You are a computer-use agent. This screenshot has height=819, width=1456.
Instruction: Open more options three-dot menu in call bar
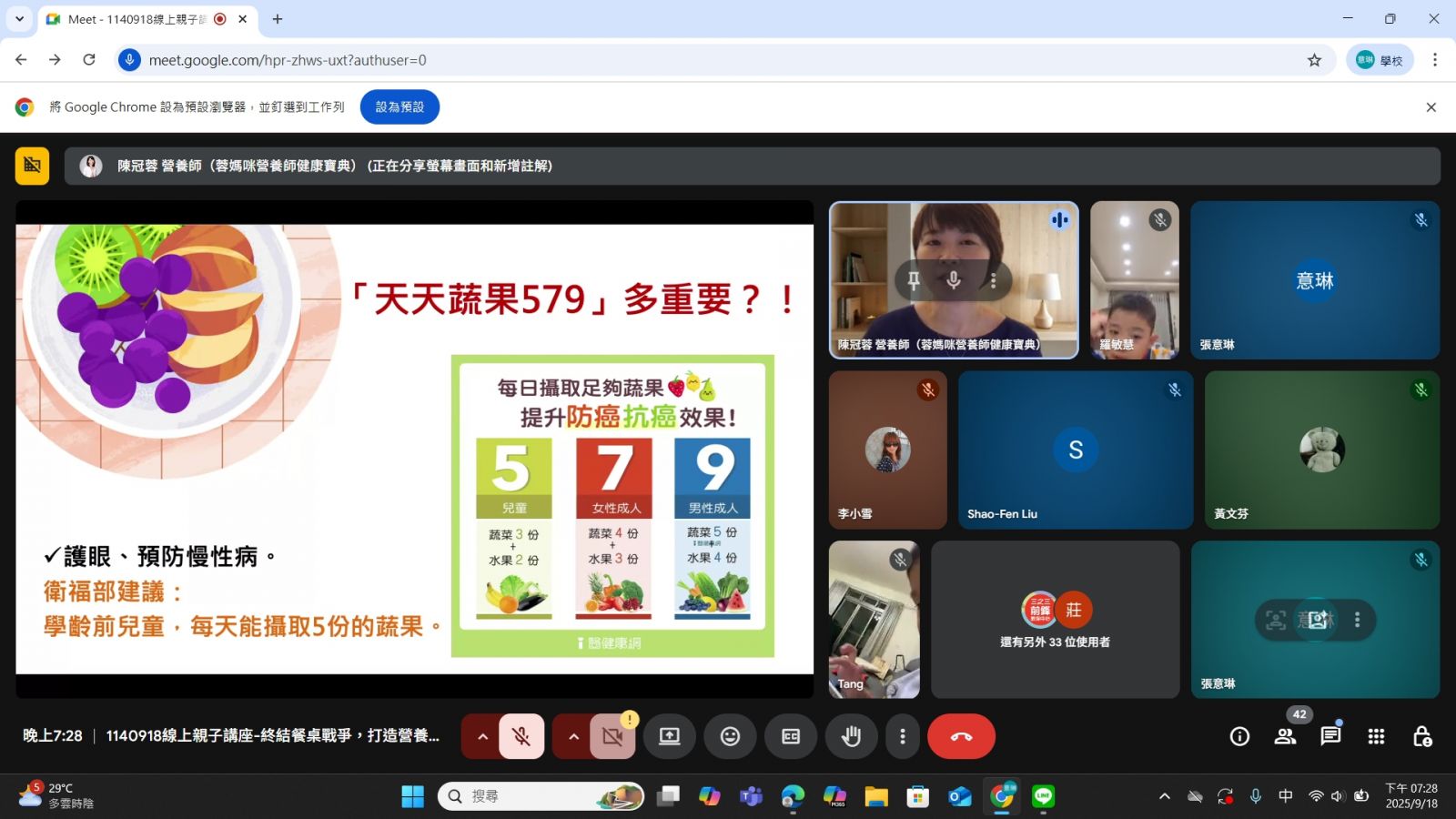902,736
